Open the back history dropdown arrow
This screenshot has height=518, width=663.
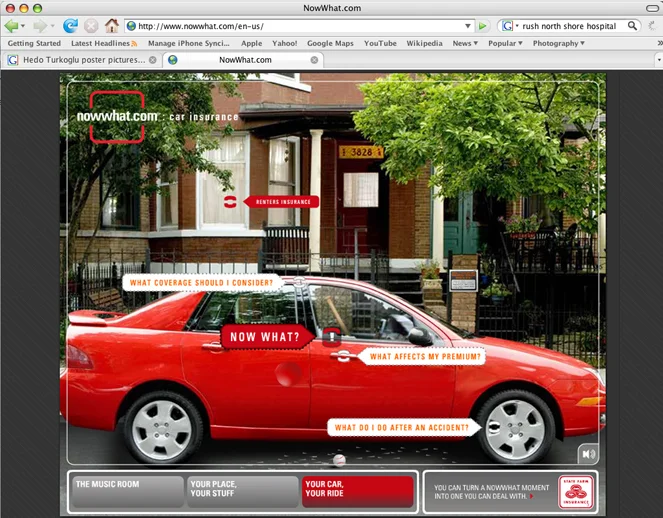tap(23, 26)
